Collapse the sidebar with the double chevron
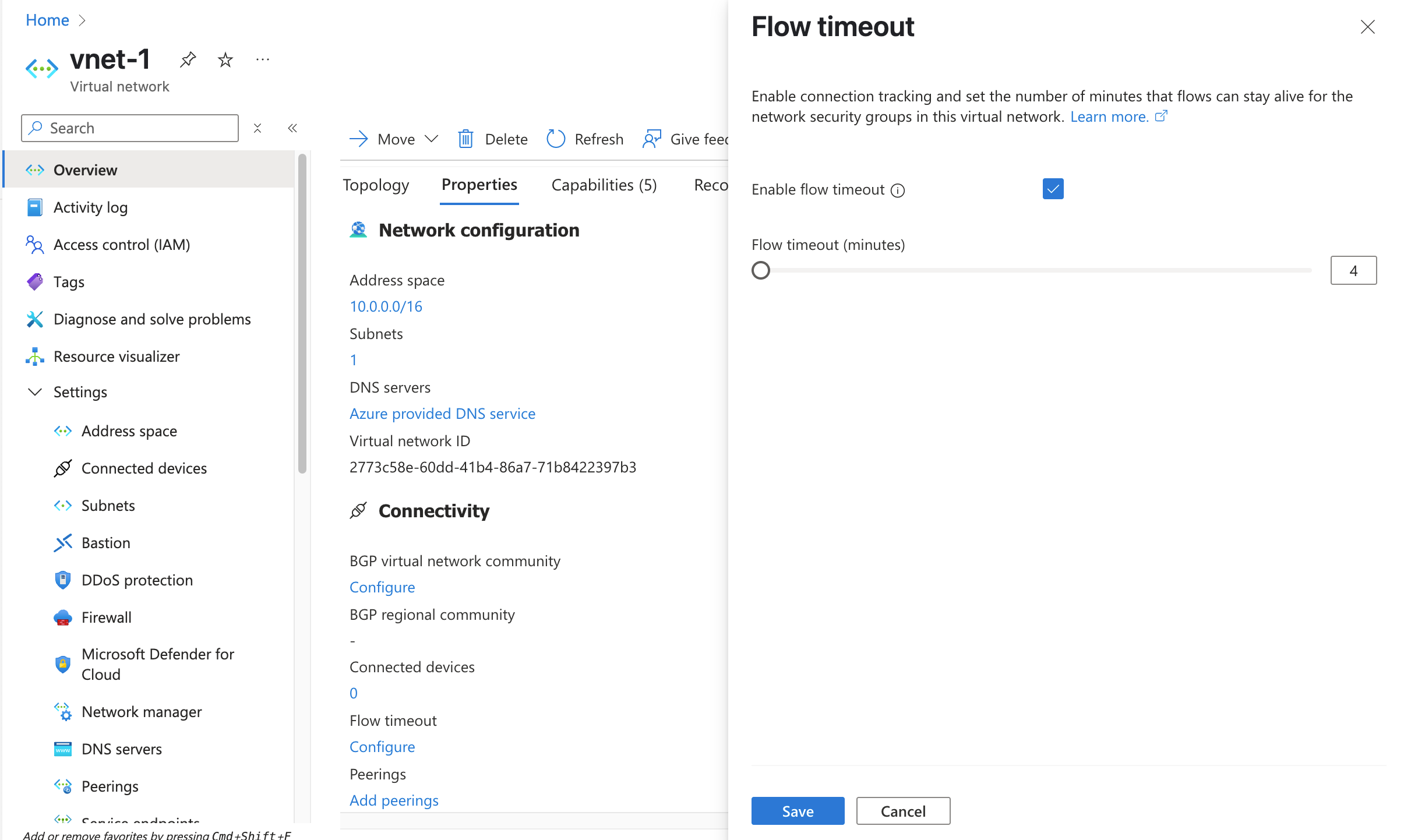Image resolution: width=1404 pixels, height=840 pixels. pyautogui.click(x=292, y=128)
